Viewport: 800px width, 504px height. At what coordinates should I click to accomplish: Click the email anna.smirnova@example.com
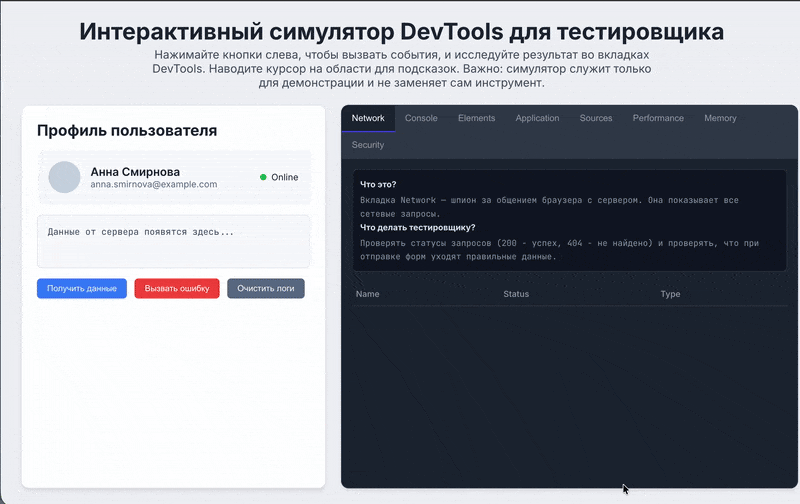click(x=154, y=184)
